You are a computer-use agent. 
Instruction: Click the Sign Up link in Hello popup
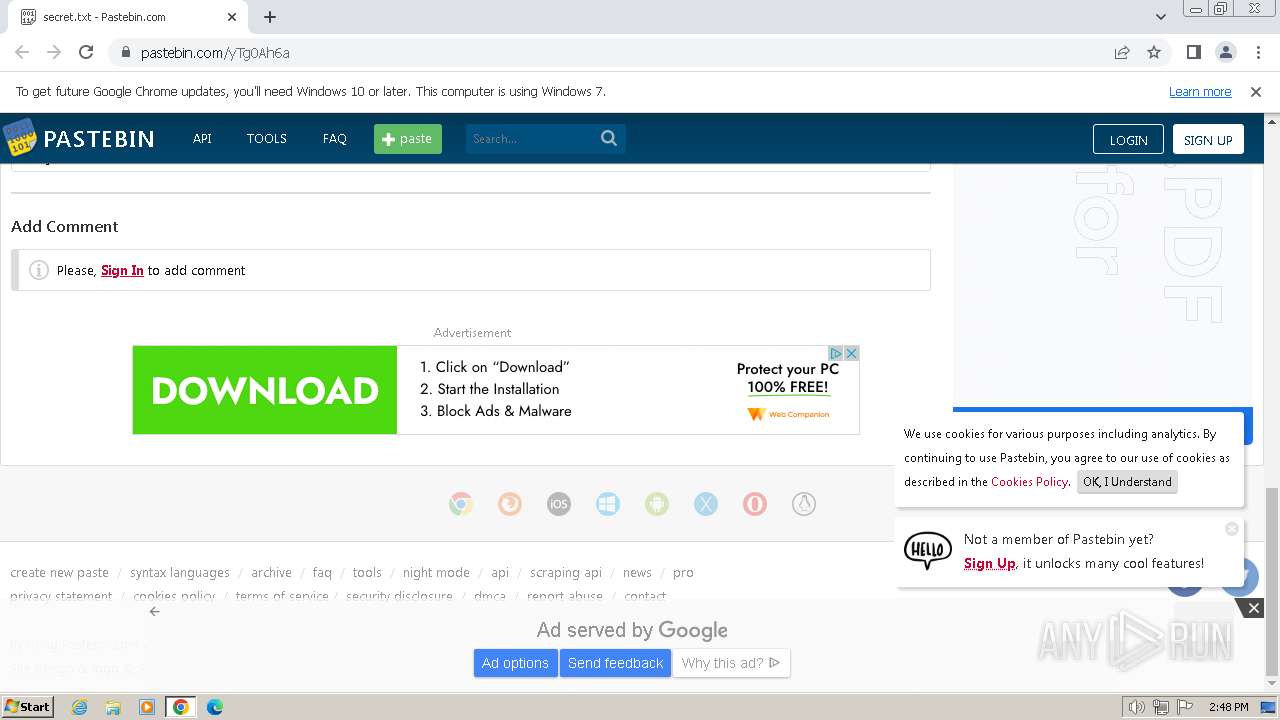tap(990, 563)
